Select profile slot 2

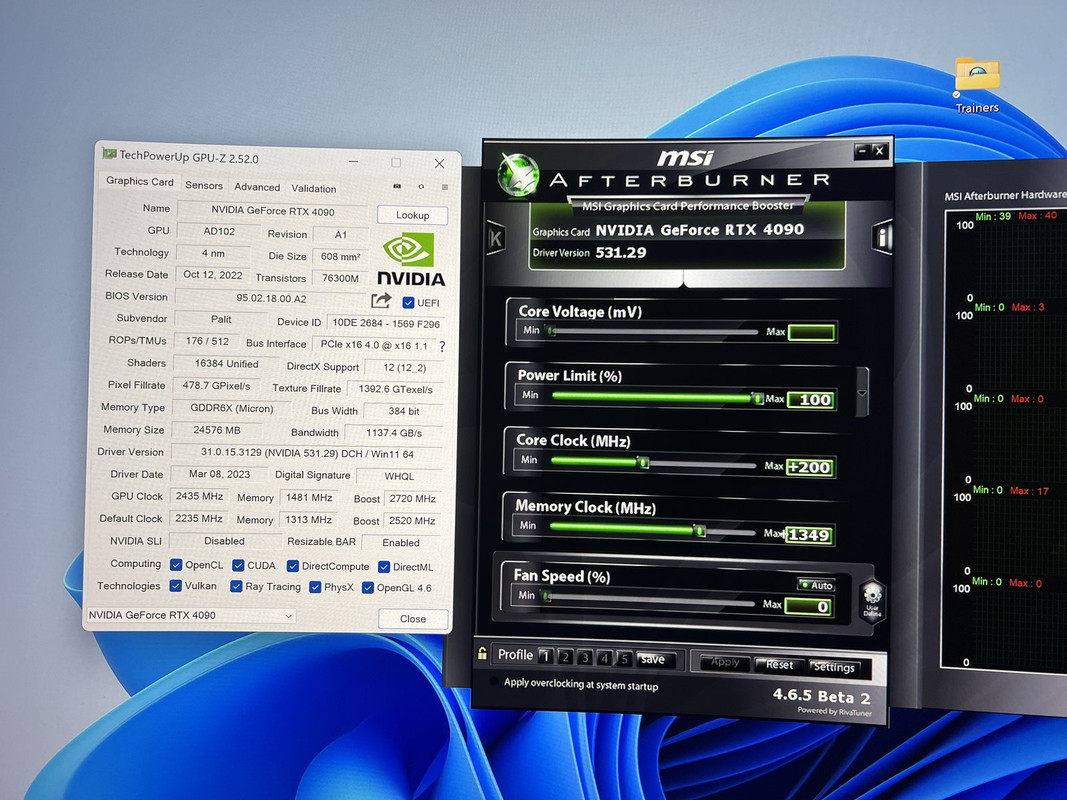(565, 657)
